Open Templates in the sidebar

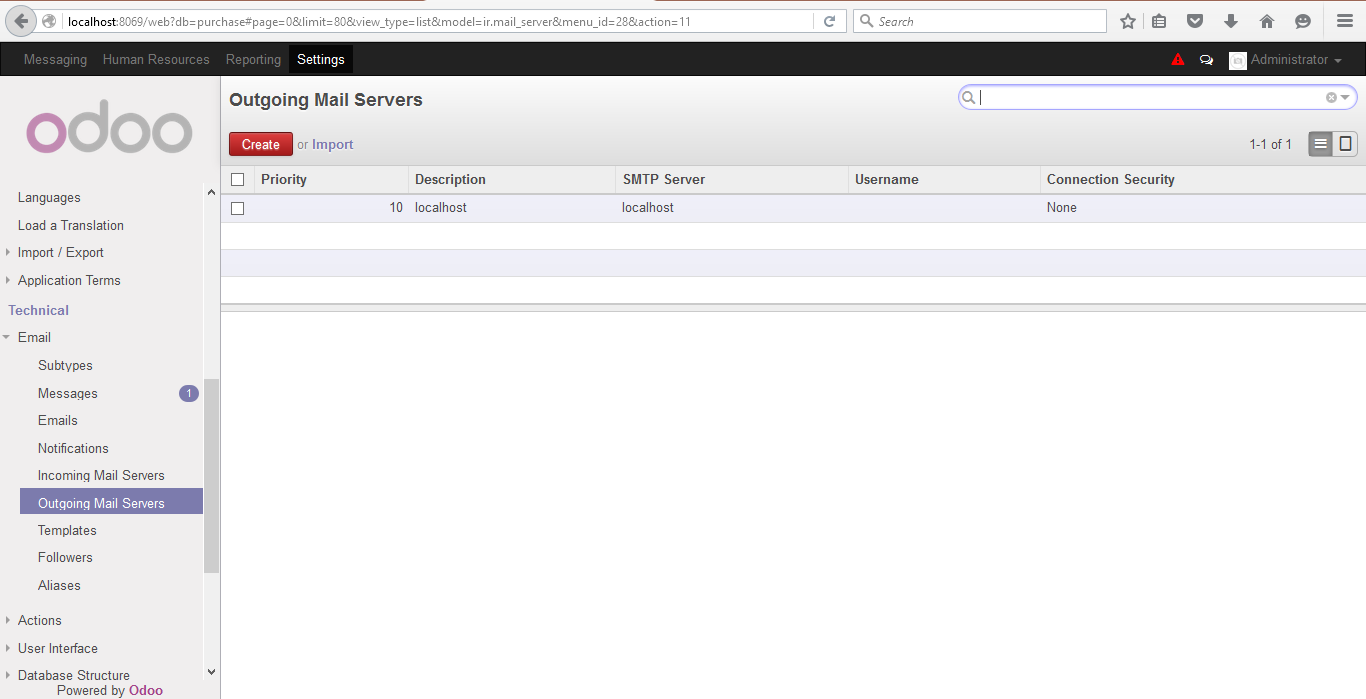click(x=67, y=531)
